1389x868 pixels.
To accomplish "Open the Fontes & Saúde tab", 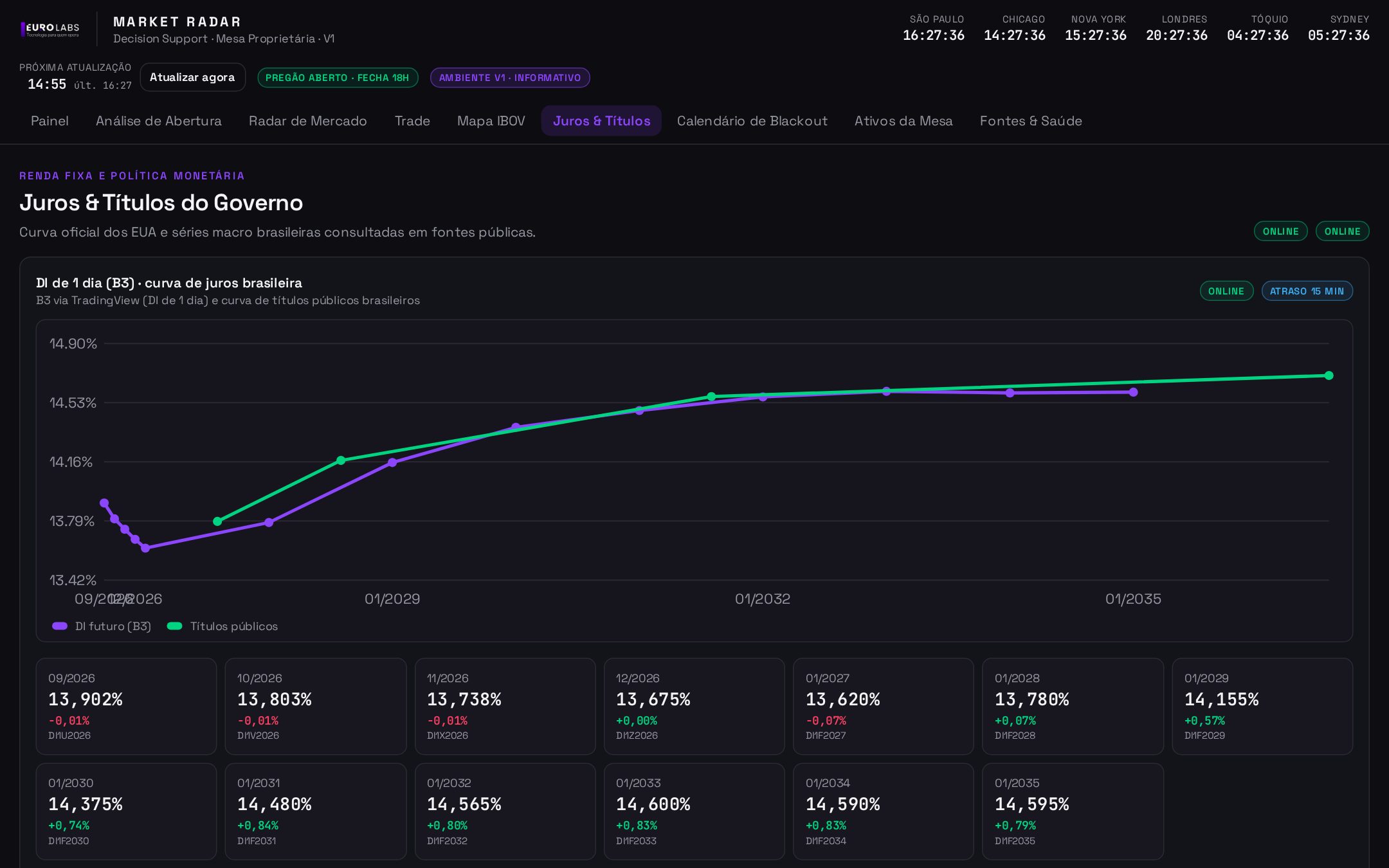I will [x=1031, y=121].
